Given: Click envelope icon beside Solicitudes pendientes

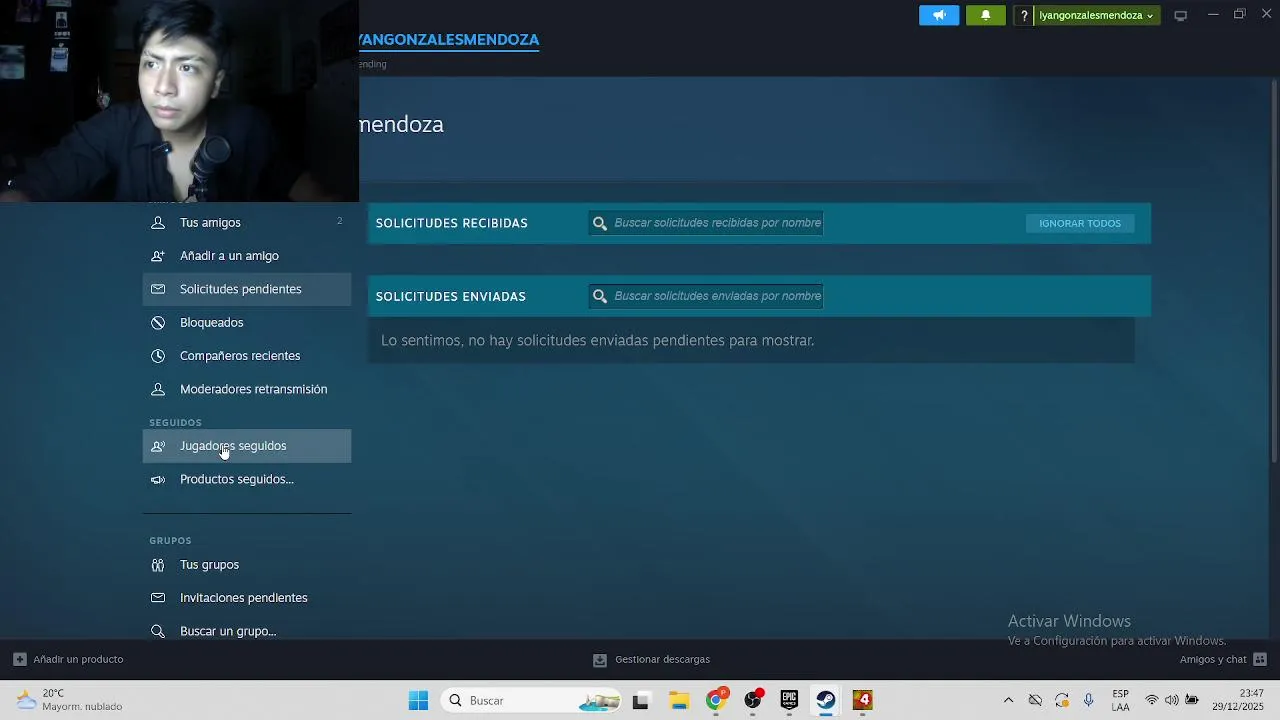Looking at the screenshot, I should click(x=158, y=289).
